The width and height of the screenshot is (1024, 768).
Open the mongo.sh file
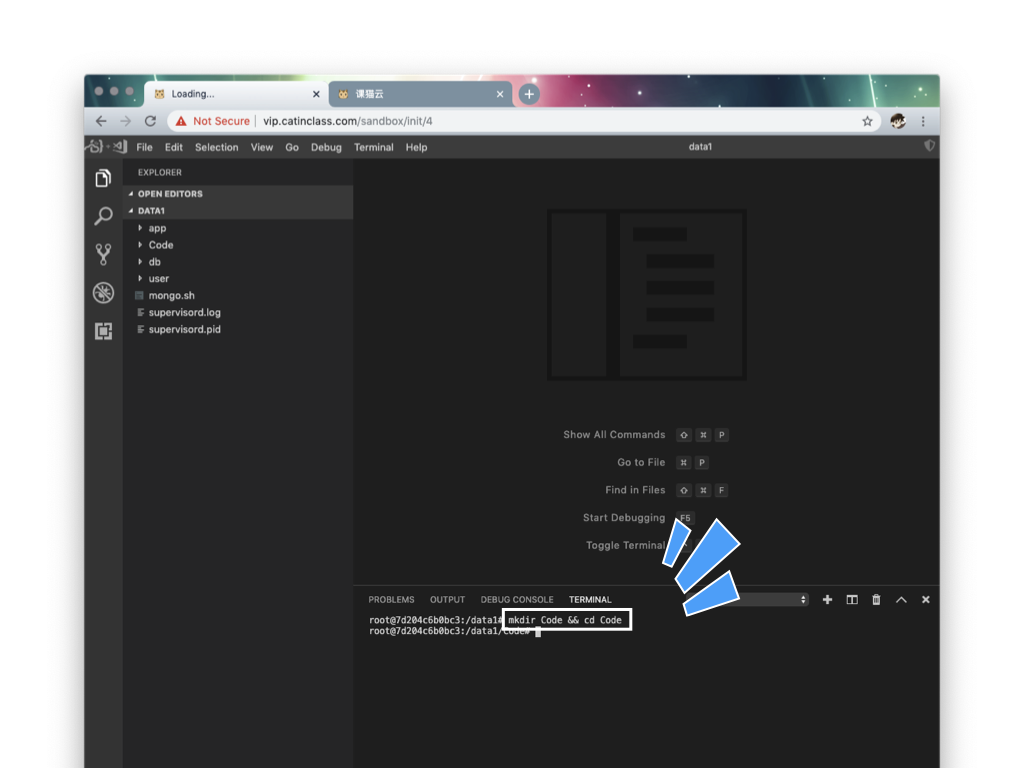(171, 296)
